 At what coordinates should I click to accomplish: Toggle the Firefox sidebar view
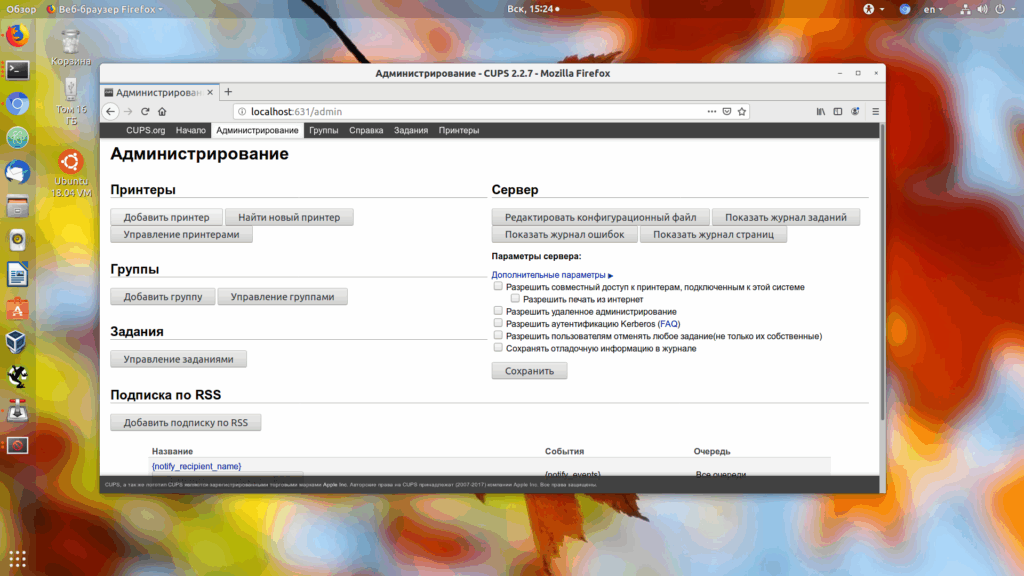[838, 112]
